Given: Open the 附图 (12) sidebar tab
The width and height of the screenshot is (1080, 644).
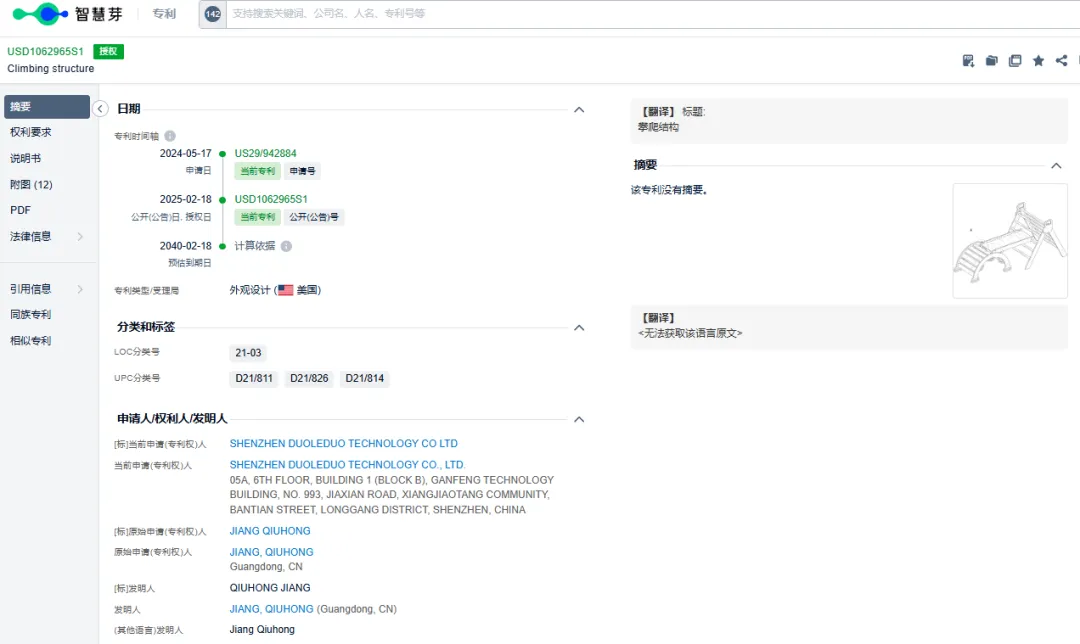Looking at the screenshot, I should pyautogui.click(x=31, y=185).
